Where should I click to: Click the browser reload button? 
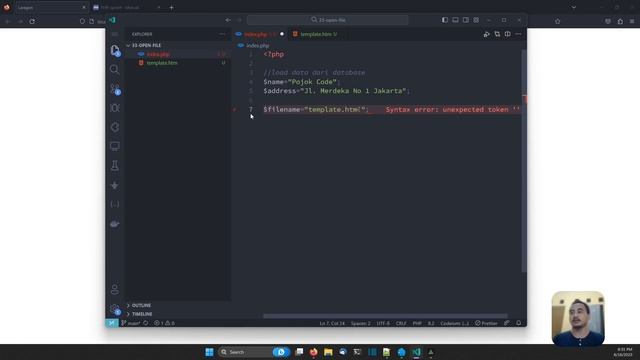[32, 21]
